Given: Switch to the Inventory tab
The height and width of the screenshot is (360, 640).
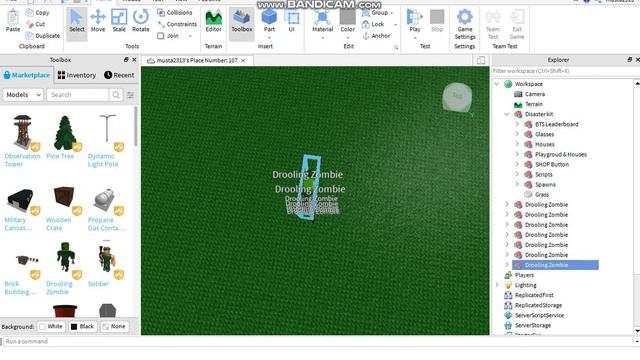Looking at the screenshot, I should (x=77, y=75).
